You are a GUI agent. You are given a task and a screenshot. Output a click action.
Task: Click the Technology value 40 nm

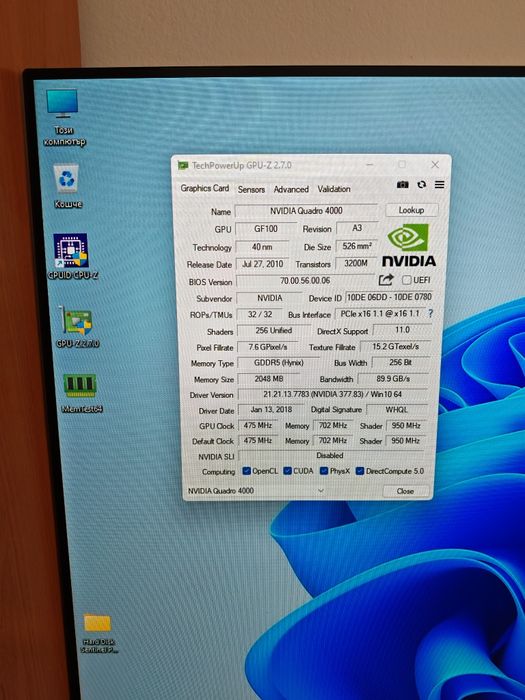click(262, 246)
